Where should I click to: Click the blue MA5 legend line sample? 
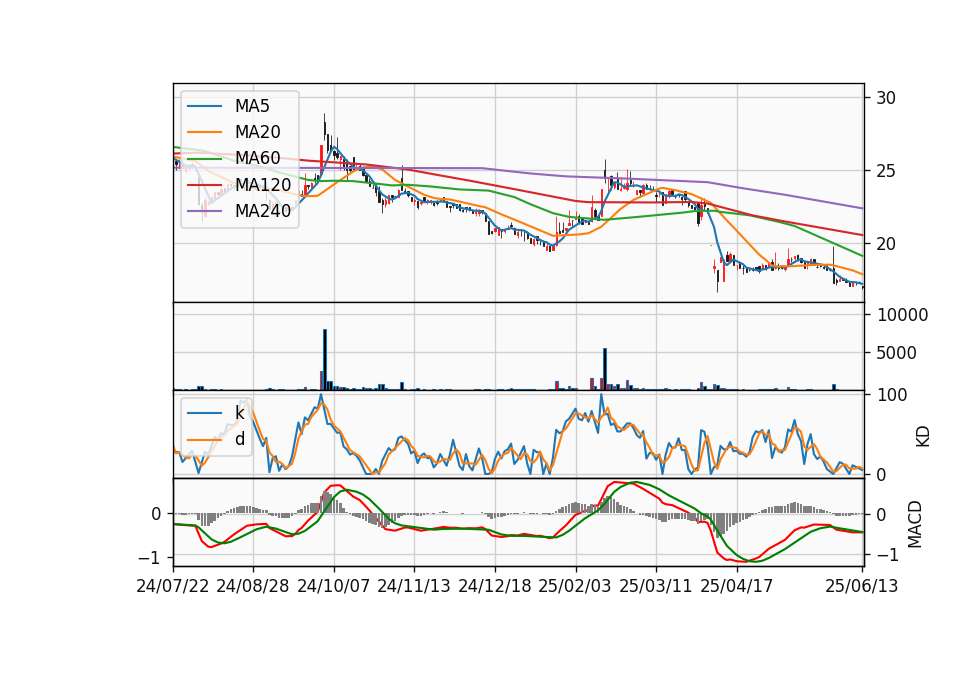pos(204,107)
